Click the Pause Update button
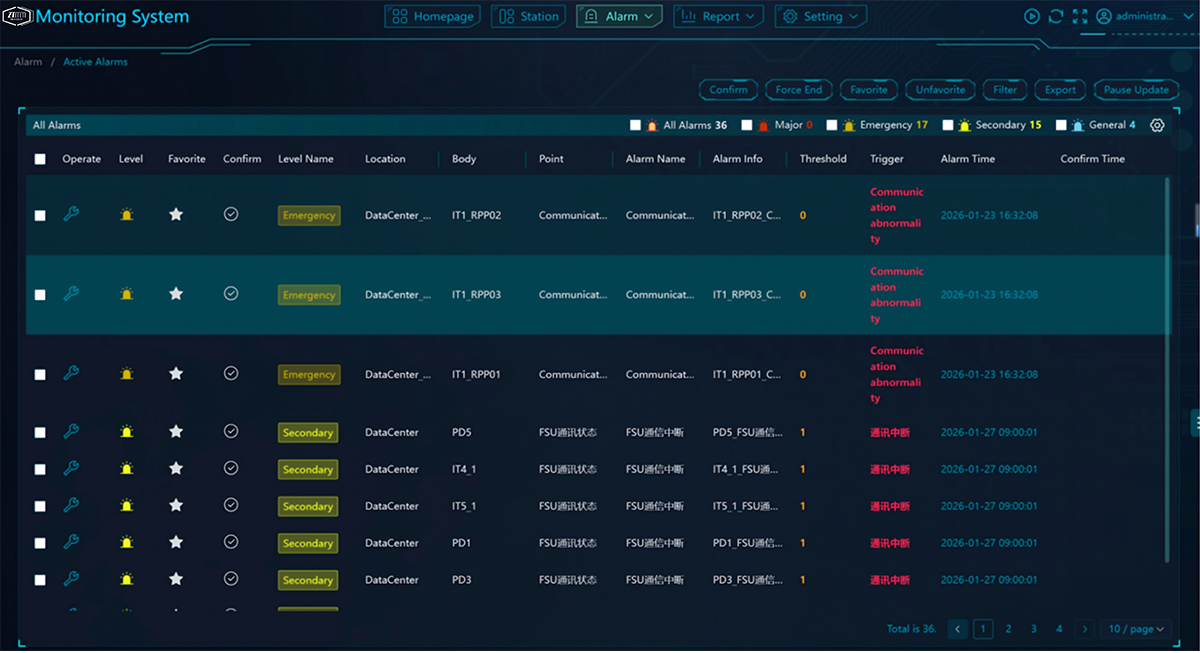The height and width of the screenshot is (653, 1200). pos(1136,90)
